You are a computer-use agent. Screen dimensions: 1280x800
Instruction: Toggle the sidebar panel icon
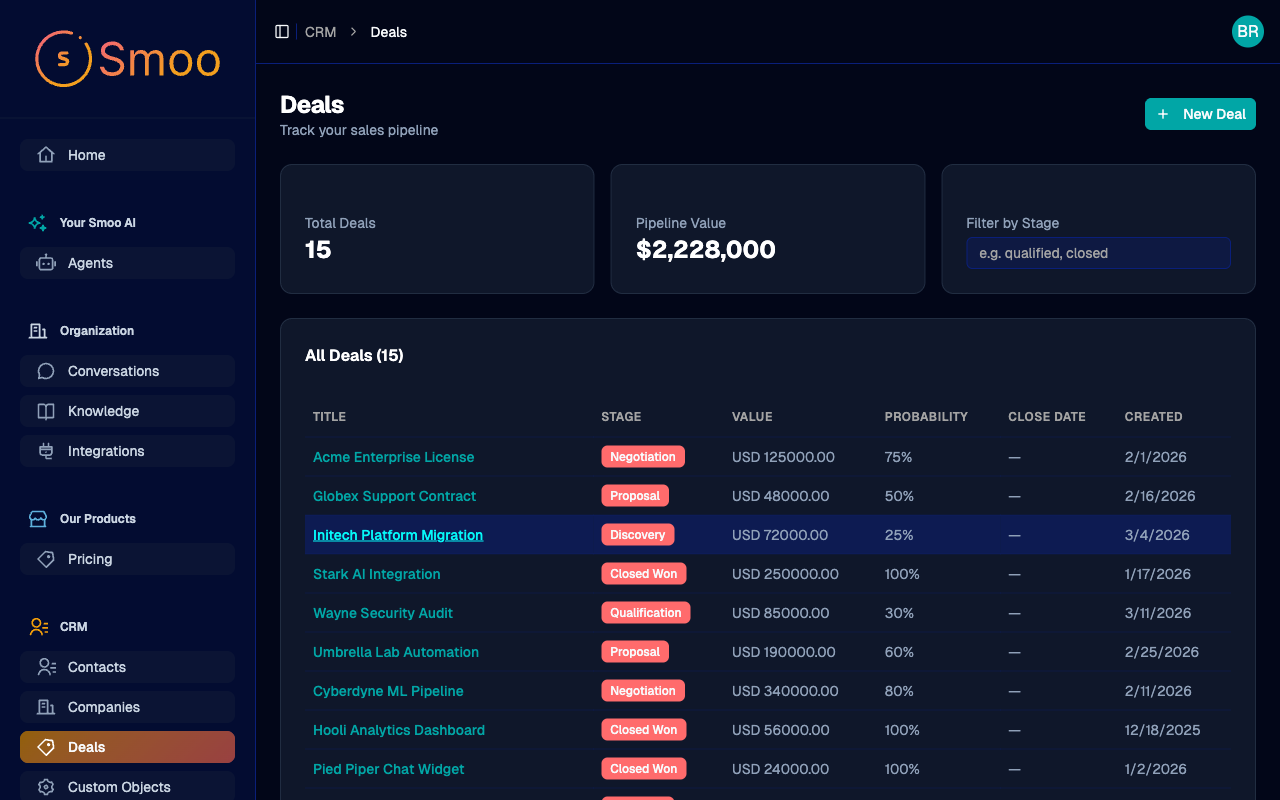click(282, 32)
